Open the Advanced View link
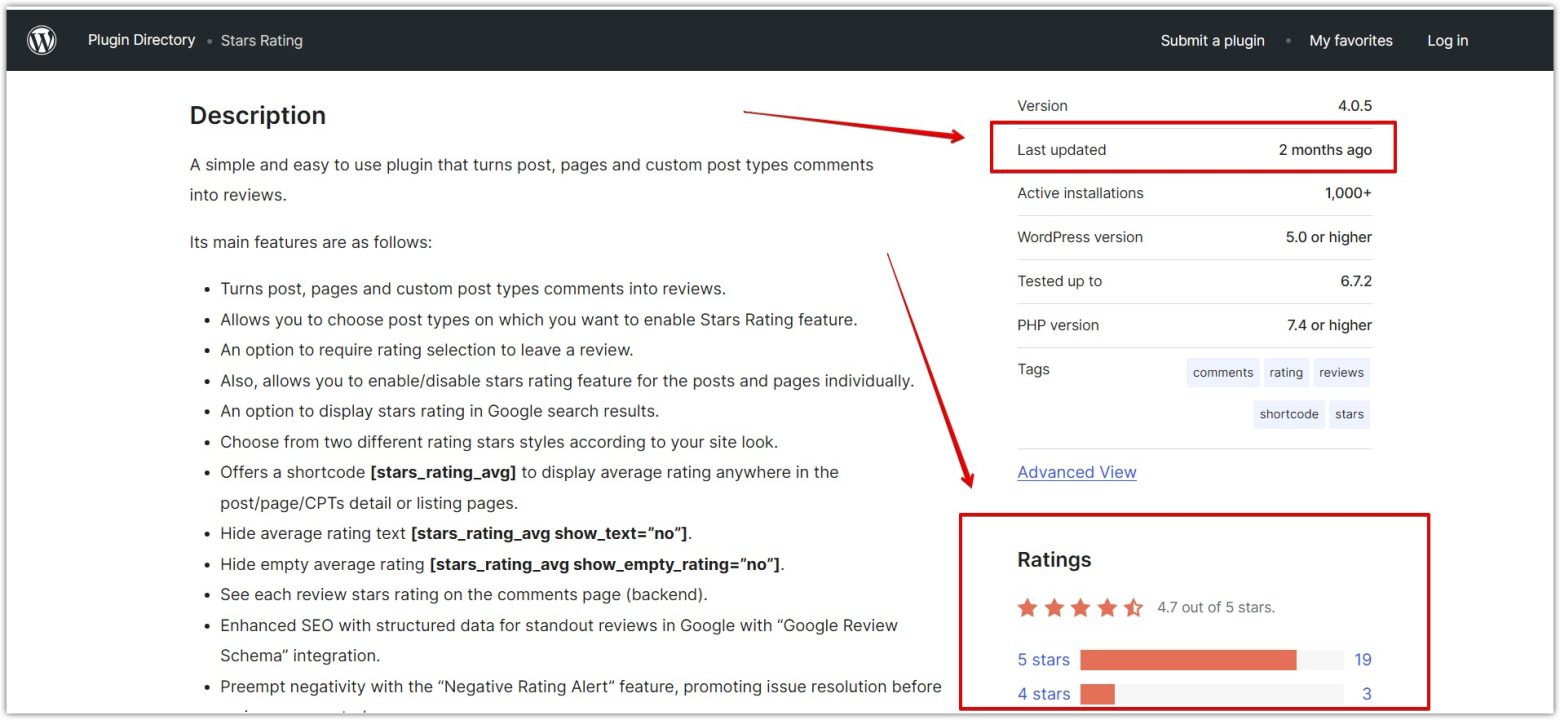1560x720 pixels. tap(1077, 472)
